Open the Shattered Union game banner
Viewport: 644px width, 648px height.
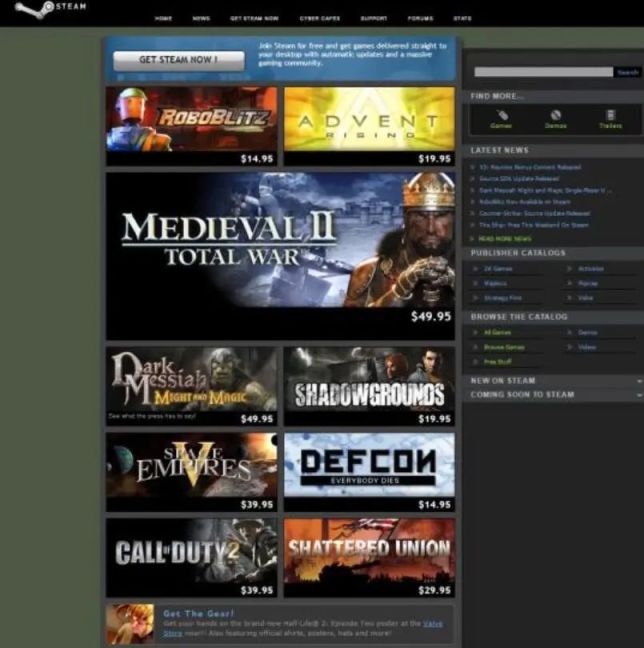(369, 557)
